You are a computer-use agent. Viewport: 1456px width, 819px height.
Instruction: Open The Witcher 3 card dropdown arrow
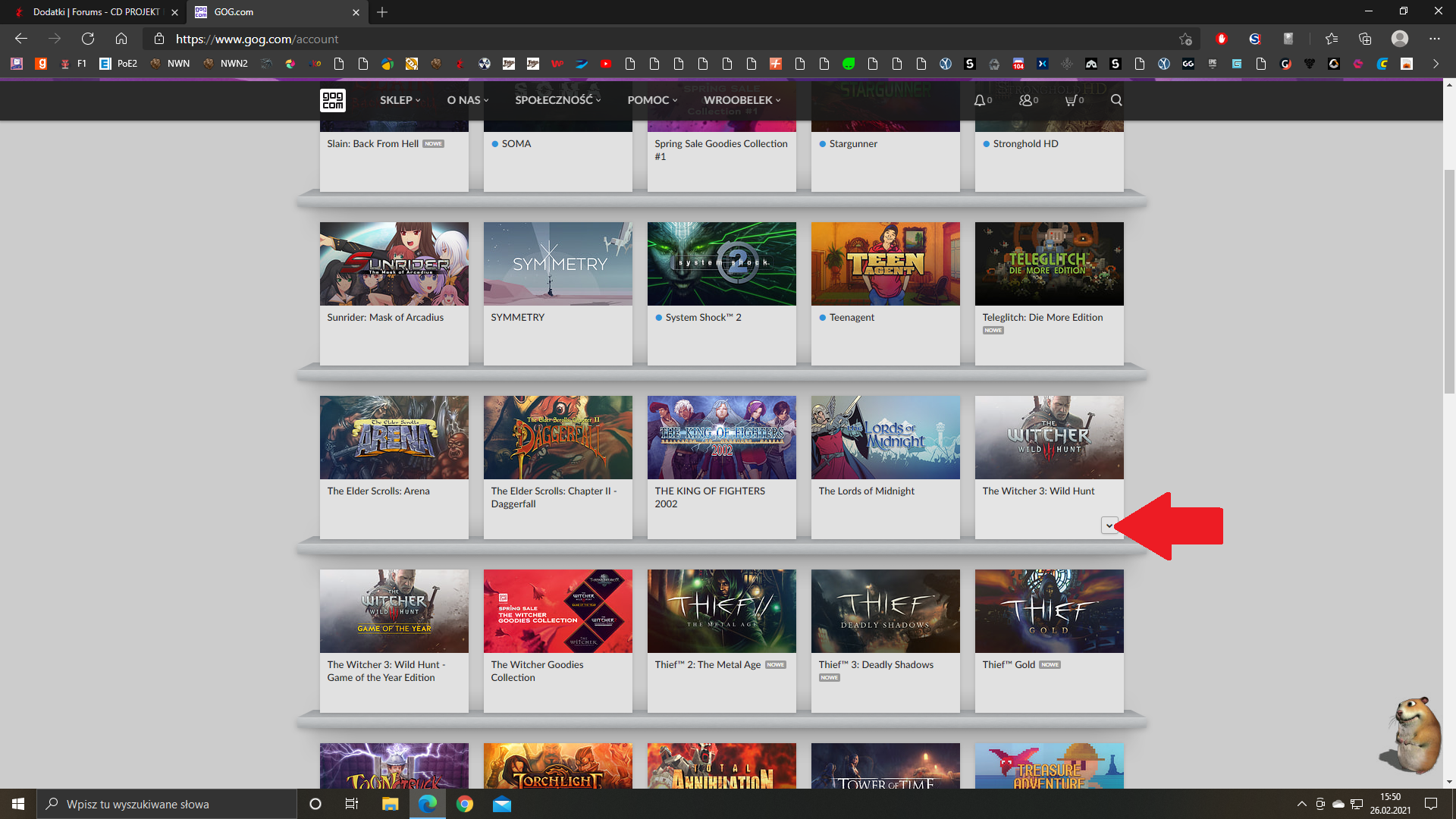coord(1109,526)
